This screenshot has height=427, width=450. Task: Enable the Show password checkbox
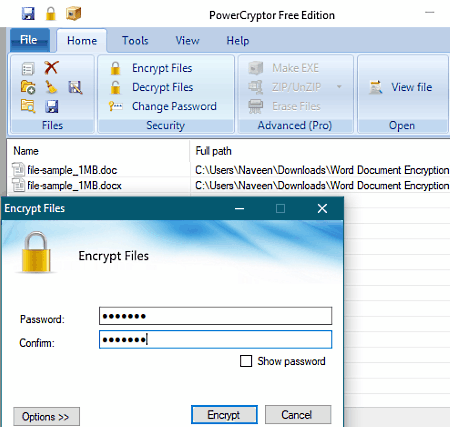(x=246, y=361)
